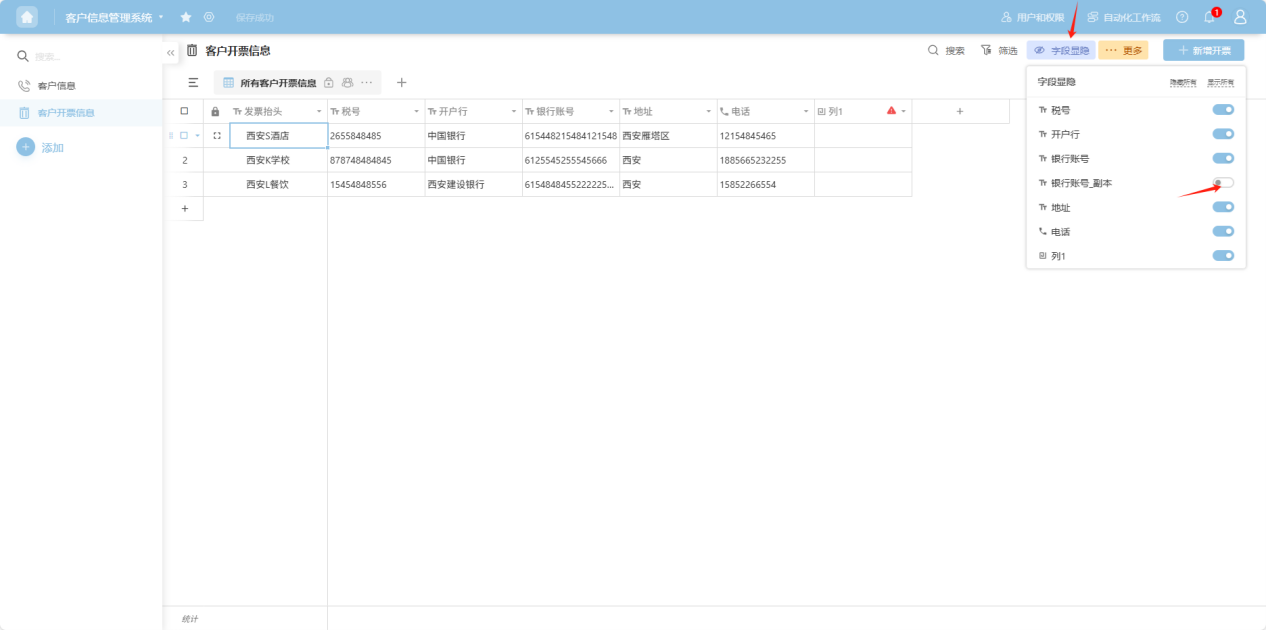Viewport: 1266px width, 630px height.
Task: Select 客户信息 in the left sidebar
Action: click(x=57, y=86)
